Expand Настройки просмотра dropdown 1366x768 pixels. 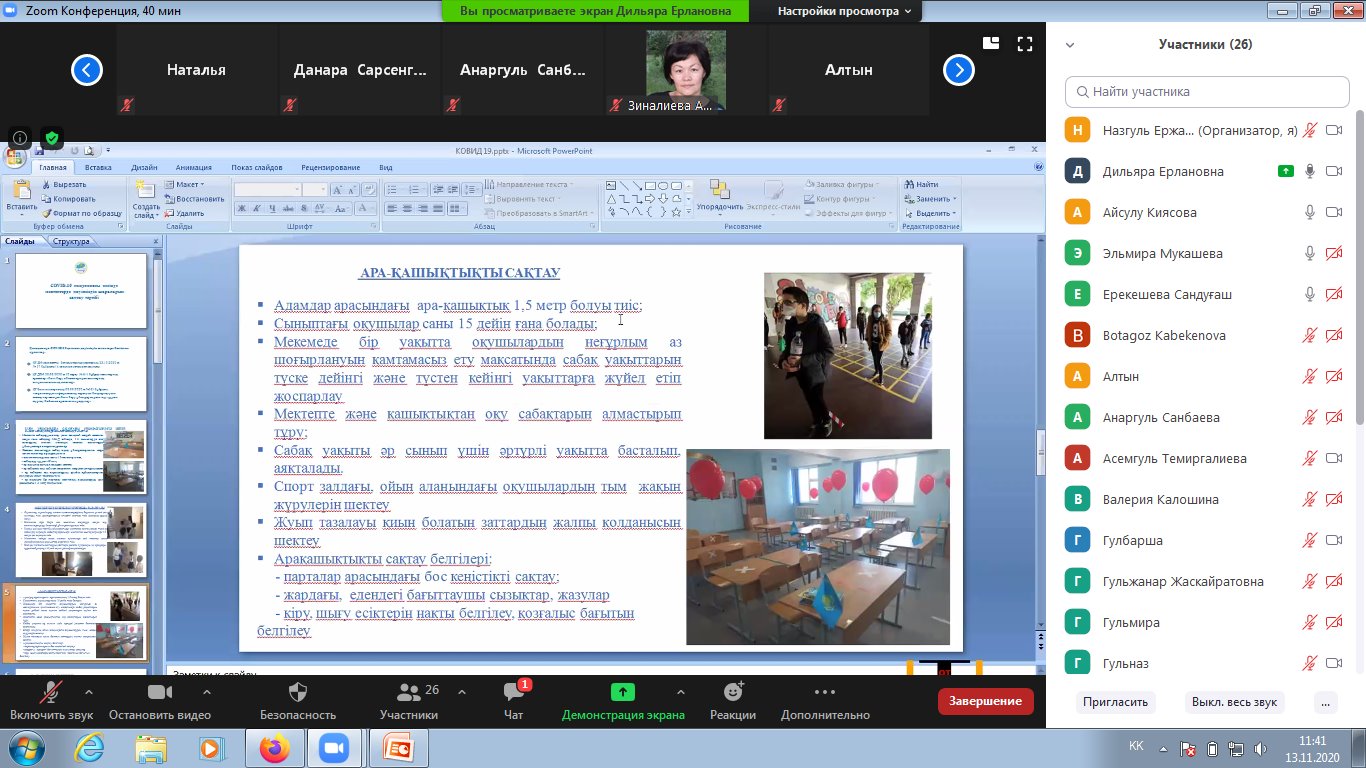pos(845,11)
